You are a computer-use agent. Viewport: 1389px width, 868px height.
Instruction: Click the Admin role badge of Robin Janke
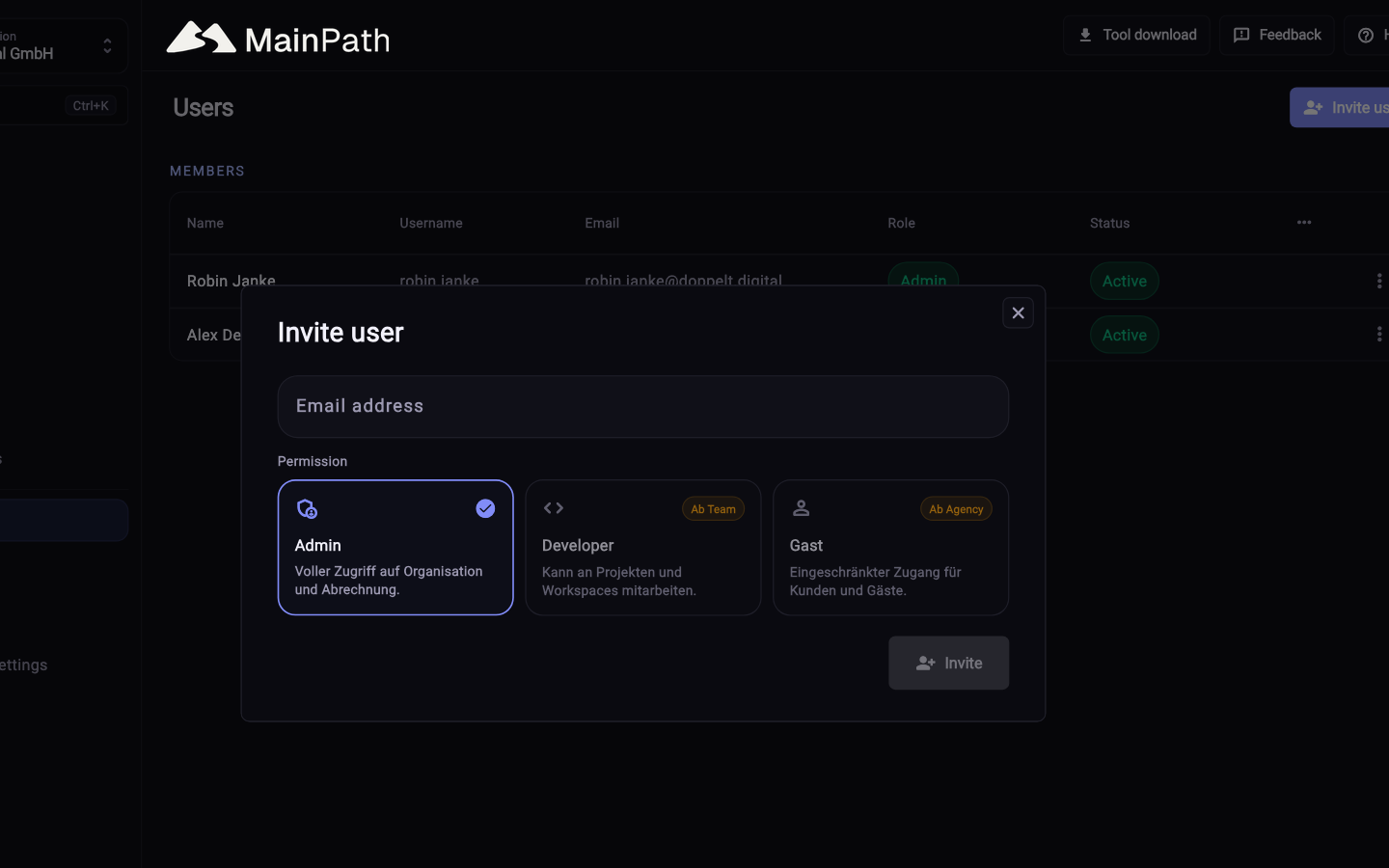(923, 276)
